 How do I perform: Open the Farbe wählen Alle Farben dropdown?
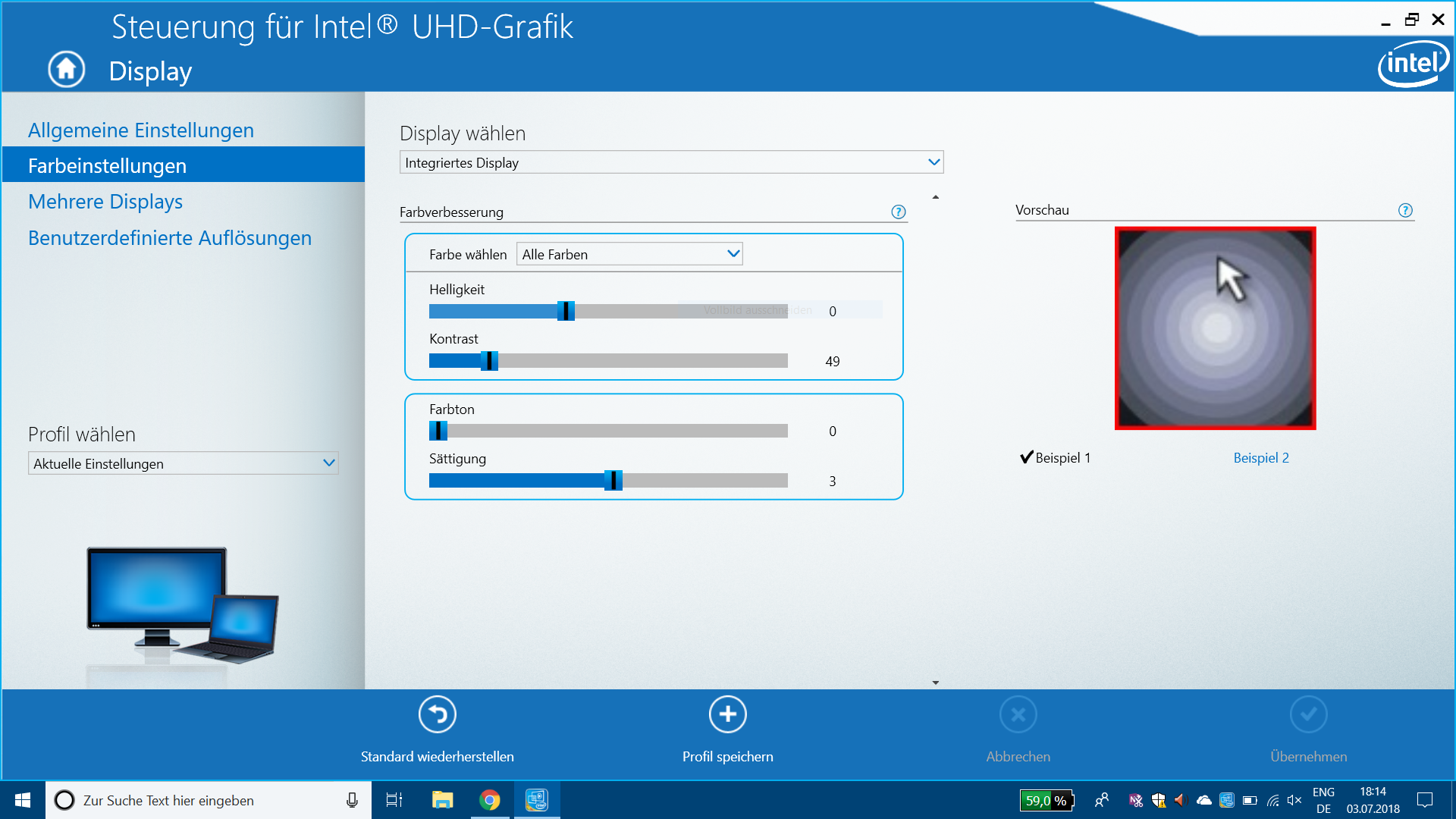tap(629, 254)
